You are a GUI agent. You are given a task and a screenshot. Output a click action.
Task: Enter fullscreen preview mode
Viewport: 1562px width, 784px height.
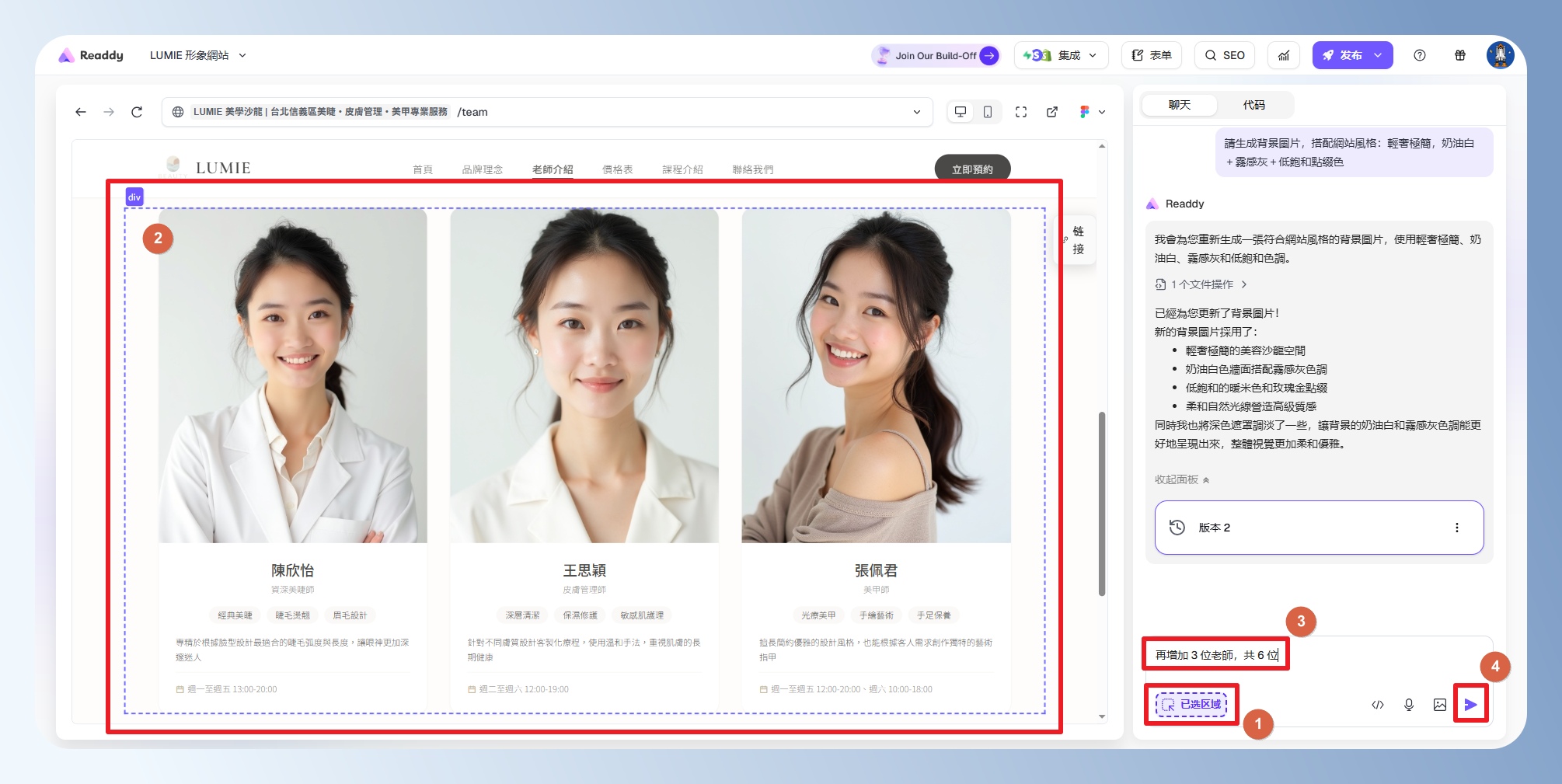(x=1021, y=112)
